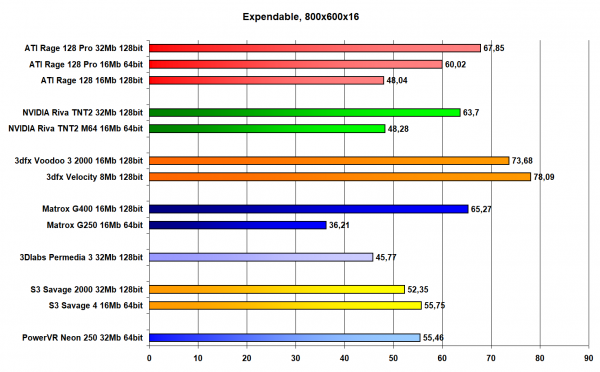Select the dark blue Matrox G400 bar

308,209
